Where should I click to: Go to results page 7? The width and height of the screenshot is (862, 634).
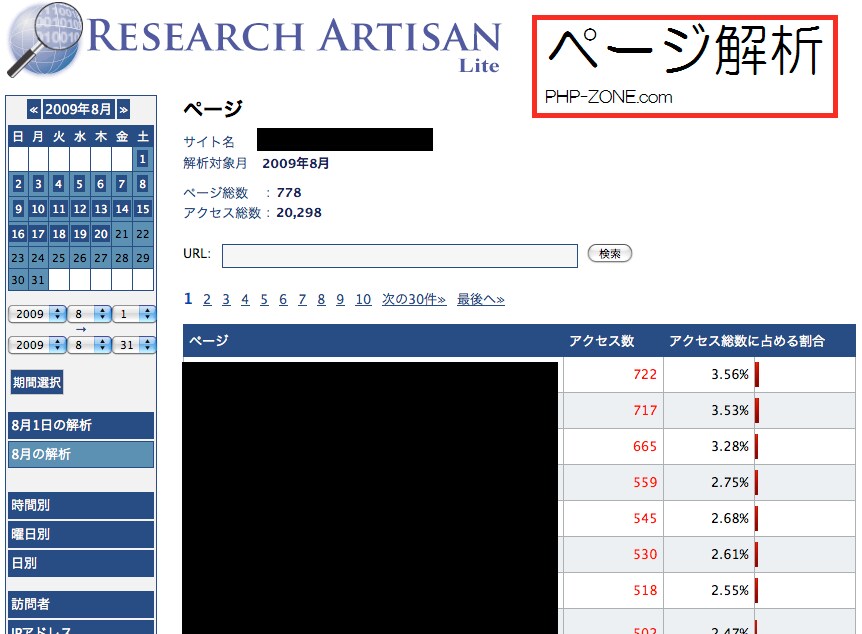302,300
